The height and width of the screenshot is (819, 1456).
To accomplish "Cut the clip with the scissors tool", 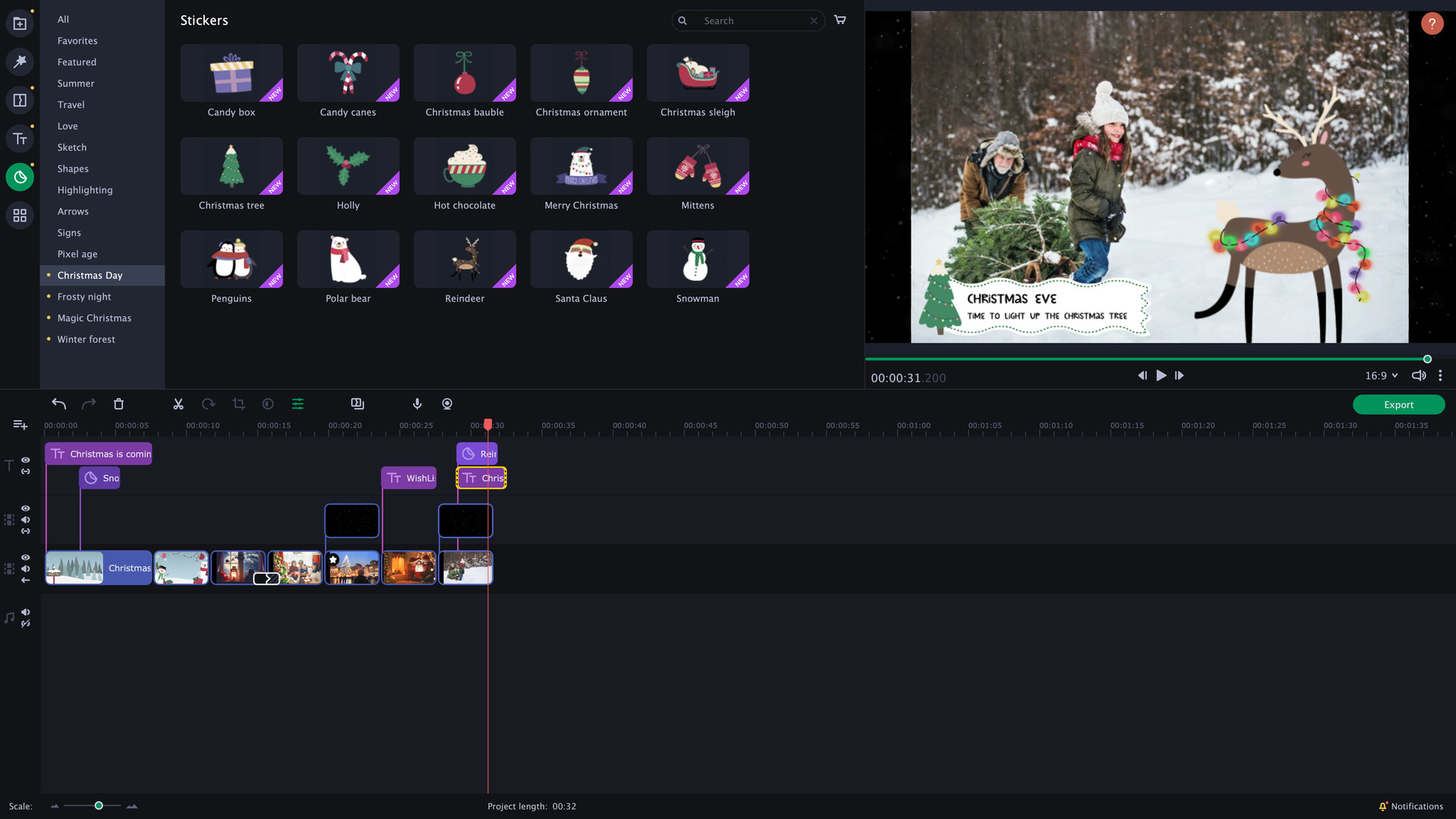I will 178,404.
